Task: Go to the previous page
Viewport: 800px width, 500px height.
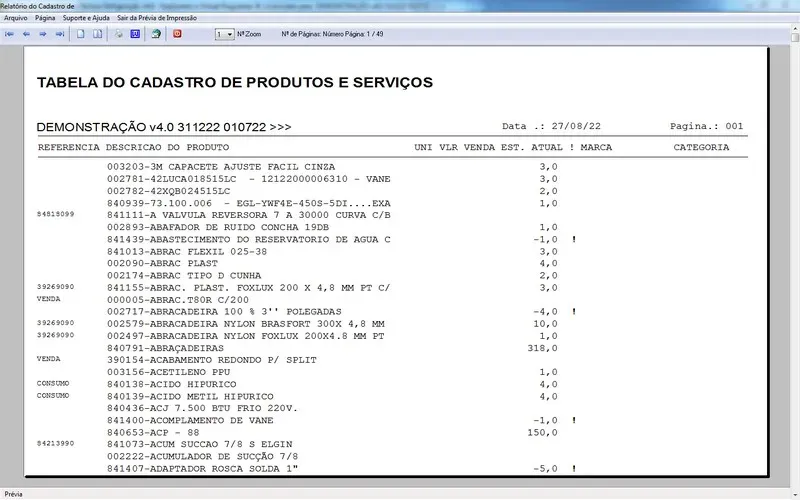Action: tap(27, 34)
